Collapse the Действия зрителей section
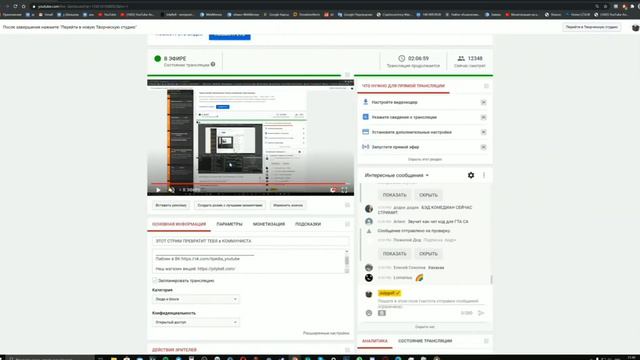 (x=347, y=350)
